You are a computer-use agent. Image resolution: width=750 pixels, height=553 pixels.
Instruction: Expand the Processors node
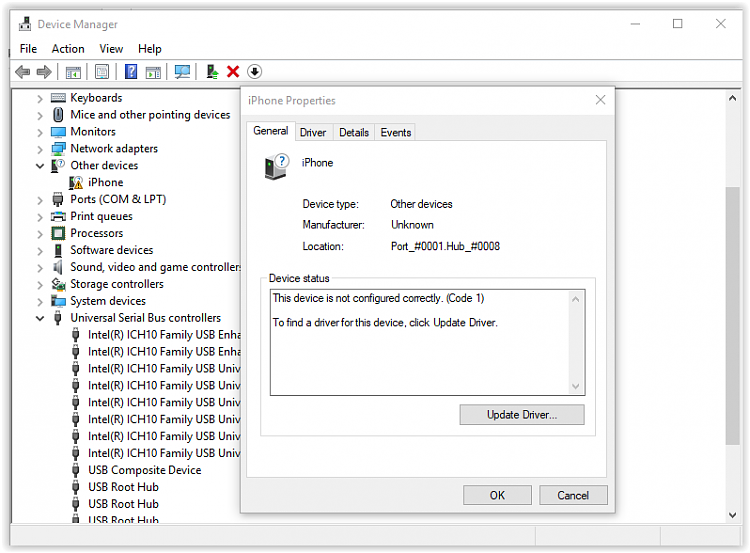pyautogui.click(x=40, y=234)
